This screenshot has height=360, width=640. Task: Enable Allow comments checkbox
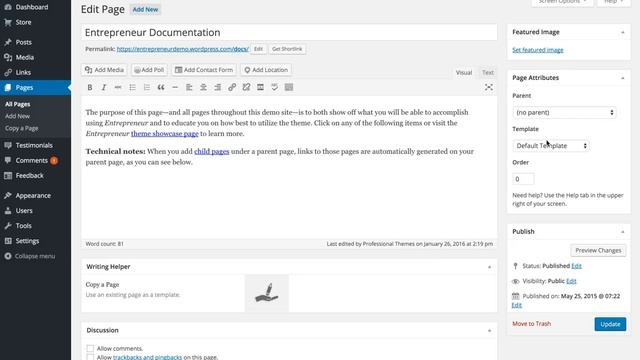coord(90,348)
